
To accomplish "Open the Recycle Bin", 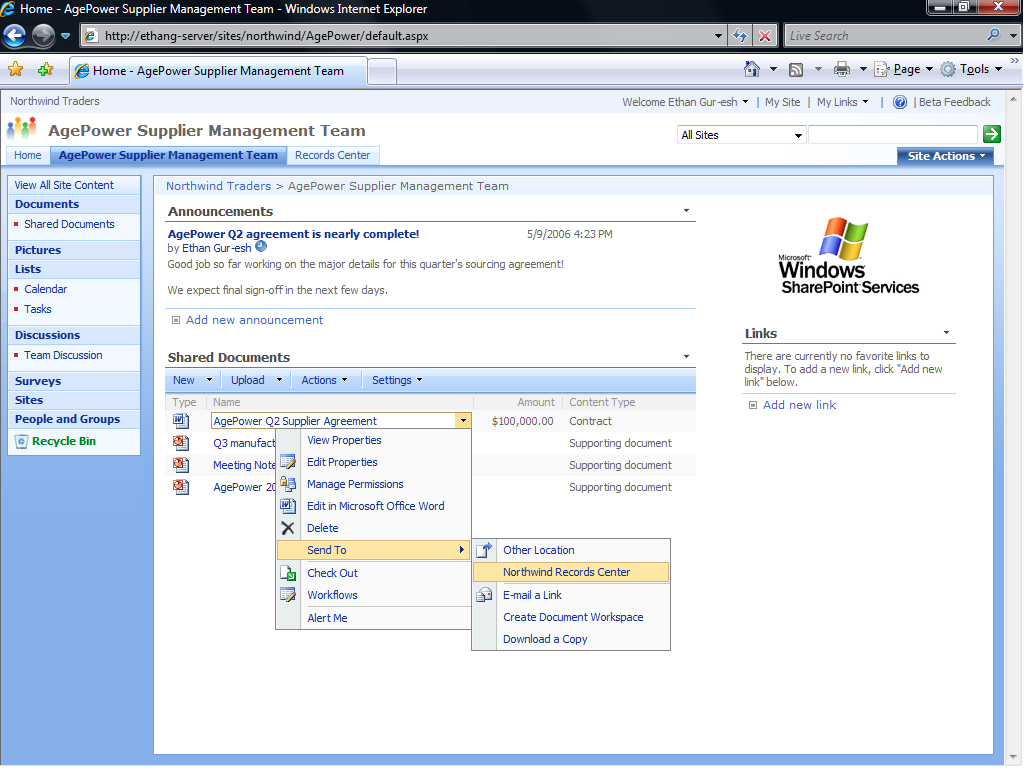I will tap(63, 441).
